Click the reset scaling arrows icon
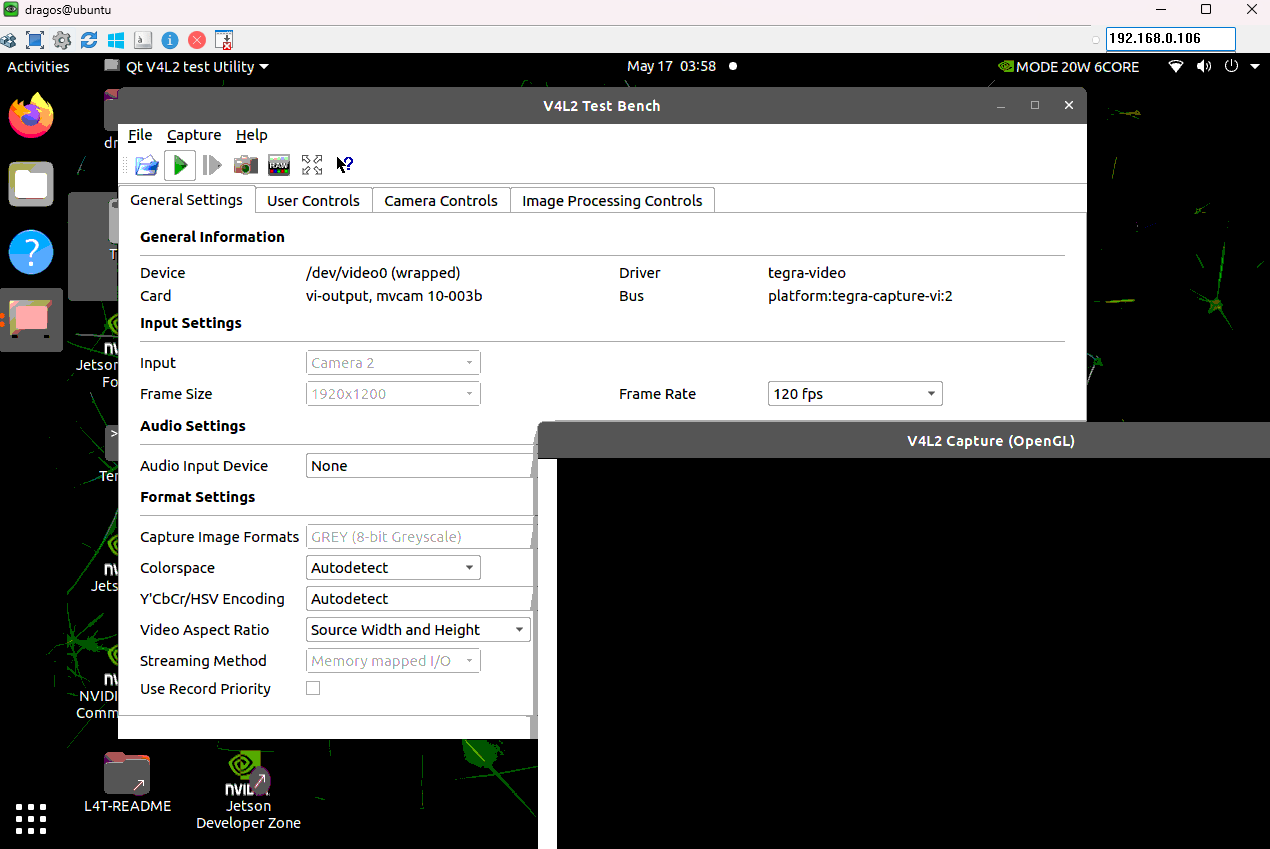The width and height of the screenshot is (1270, 849). click(312, 165)
